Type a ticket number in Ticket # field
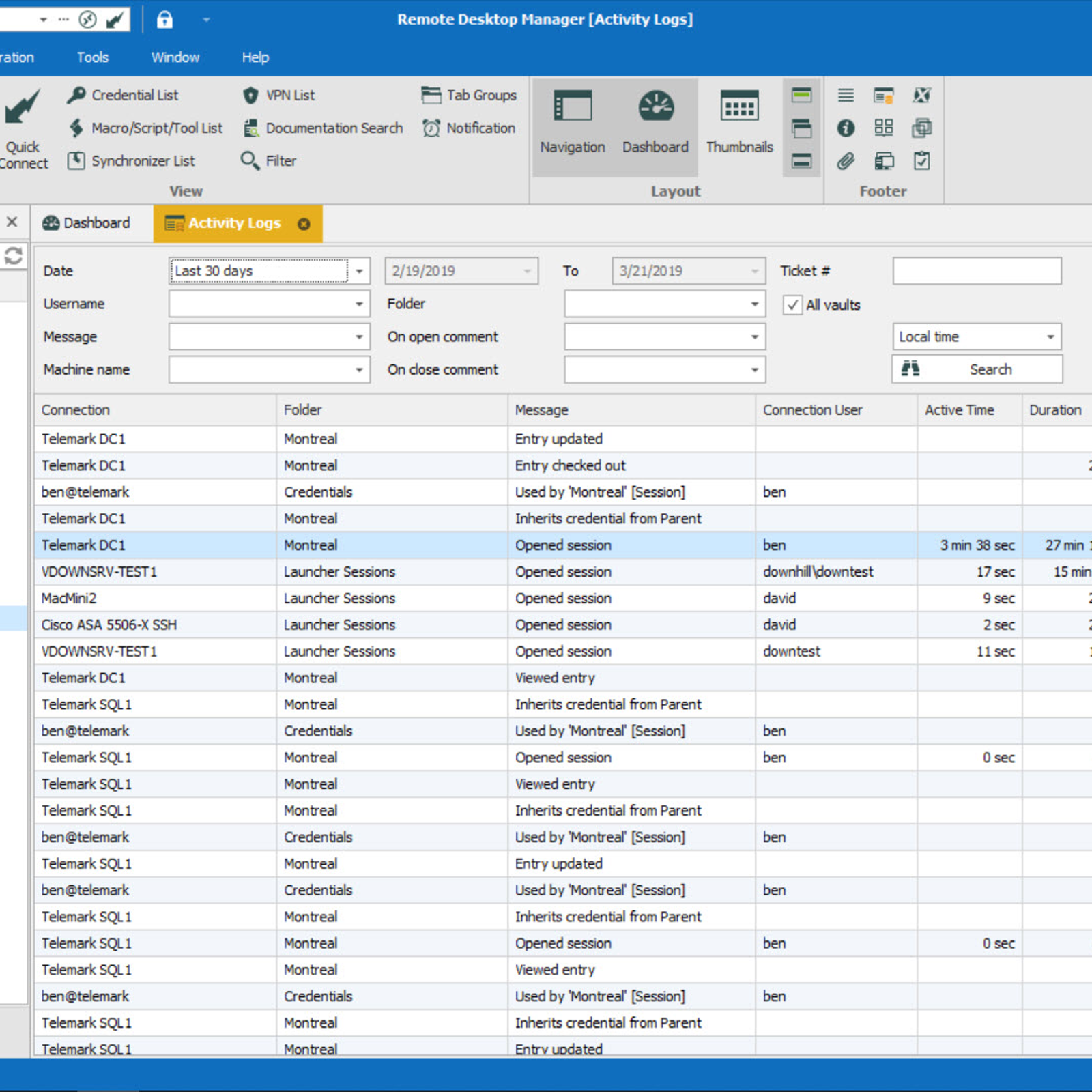The image size is (1092, 1092). (x=977, y=270)
